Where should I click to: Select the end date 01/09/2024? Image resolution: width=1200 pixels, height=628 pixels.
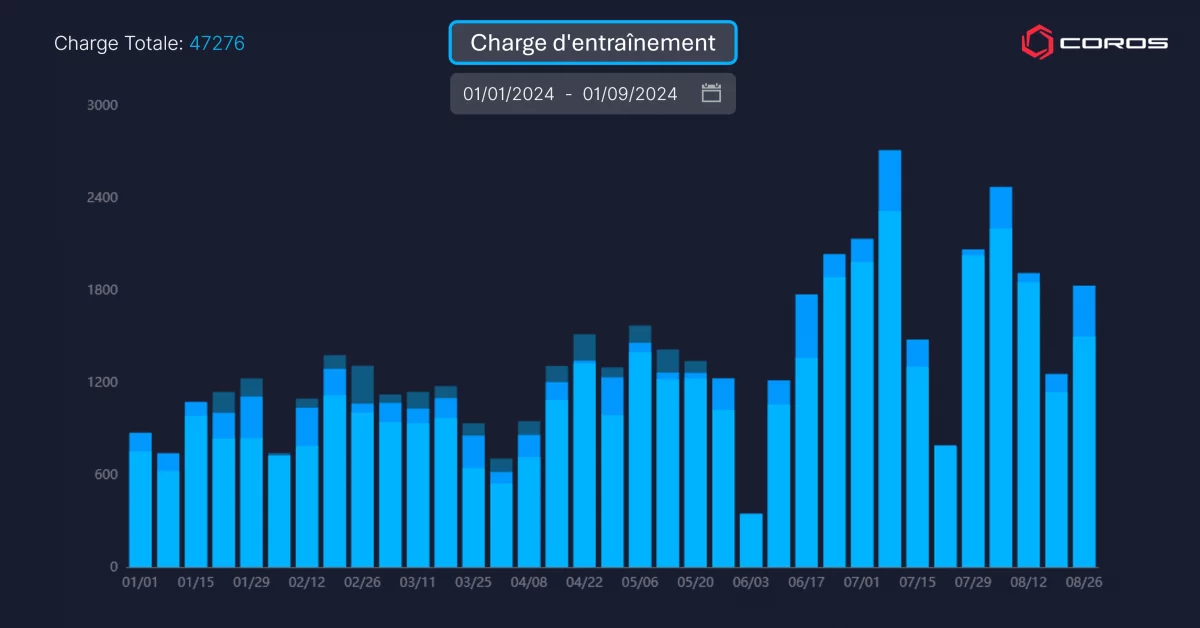pos(630,94)
